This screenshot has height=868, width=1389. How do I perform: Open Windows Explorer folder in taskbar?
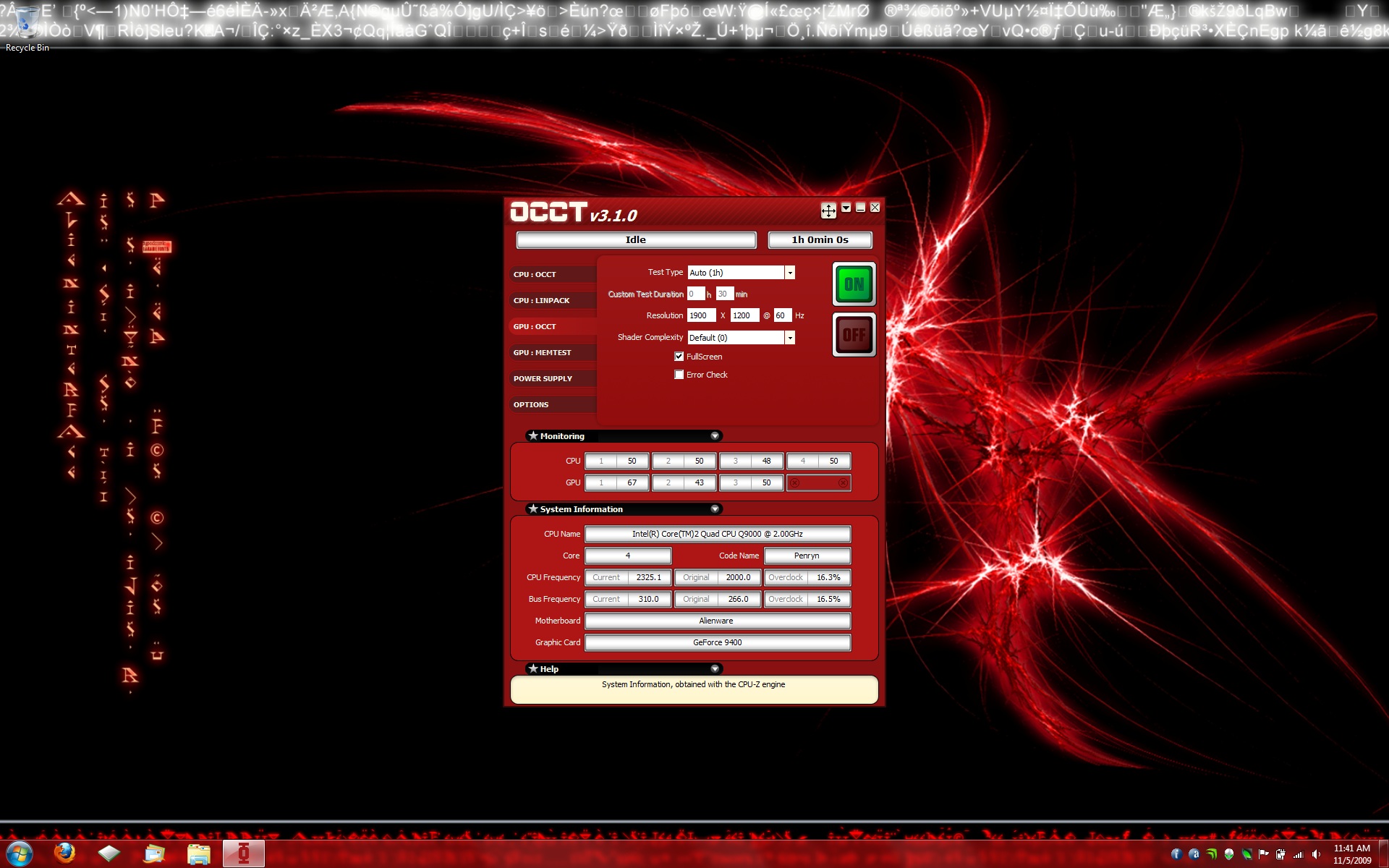pos(199,854)
